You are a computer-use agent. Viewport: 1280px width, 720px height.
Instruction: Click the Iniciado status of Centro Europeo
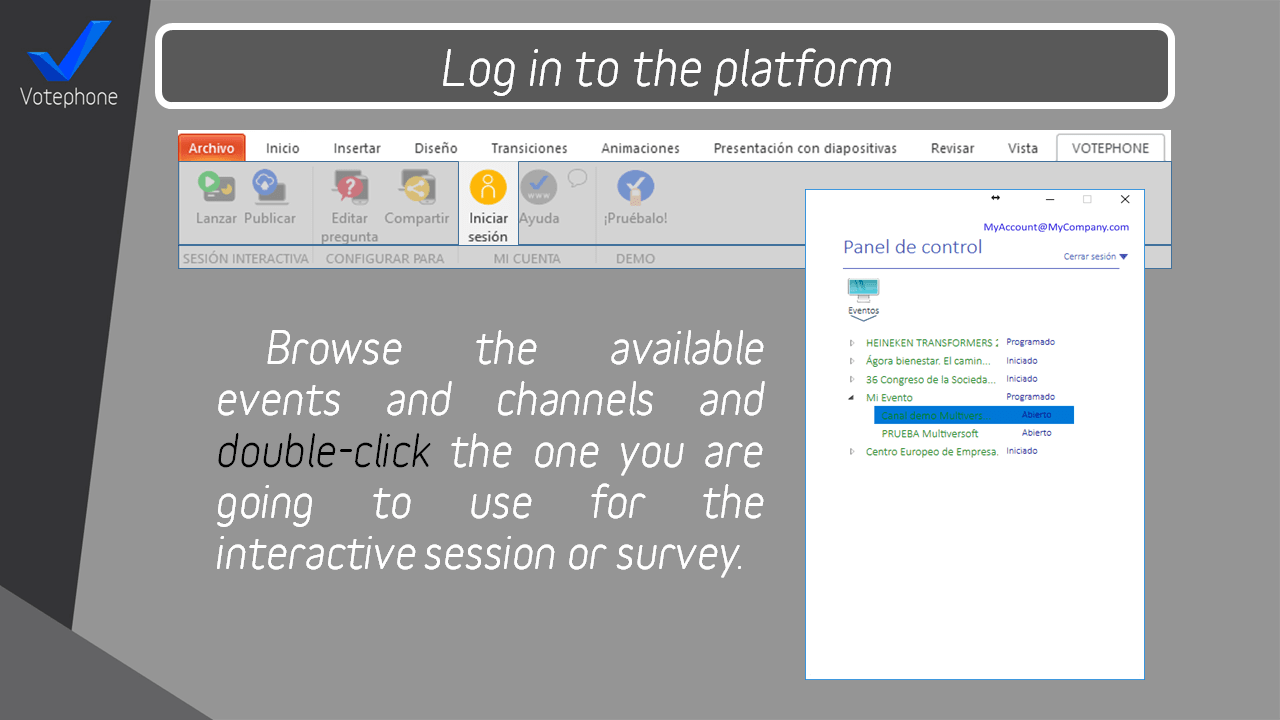tap(1022, 451)
